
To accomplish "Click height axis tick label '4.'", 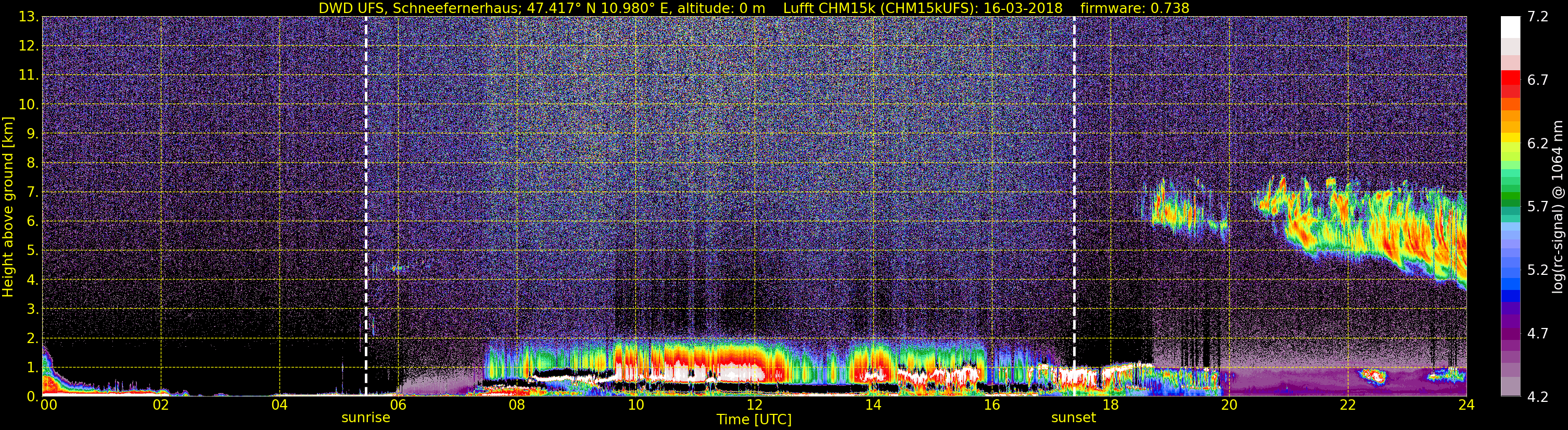I will (32, 280).
